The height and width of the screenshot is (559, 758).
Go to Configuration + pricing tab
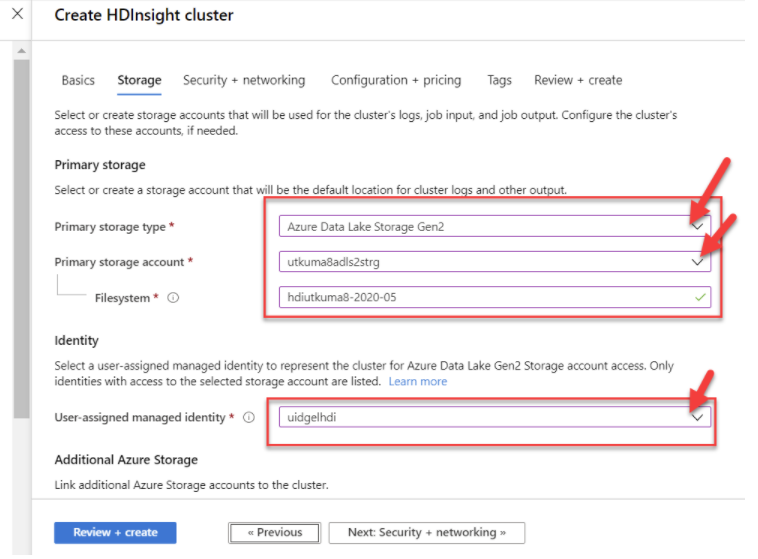point(396,80)
